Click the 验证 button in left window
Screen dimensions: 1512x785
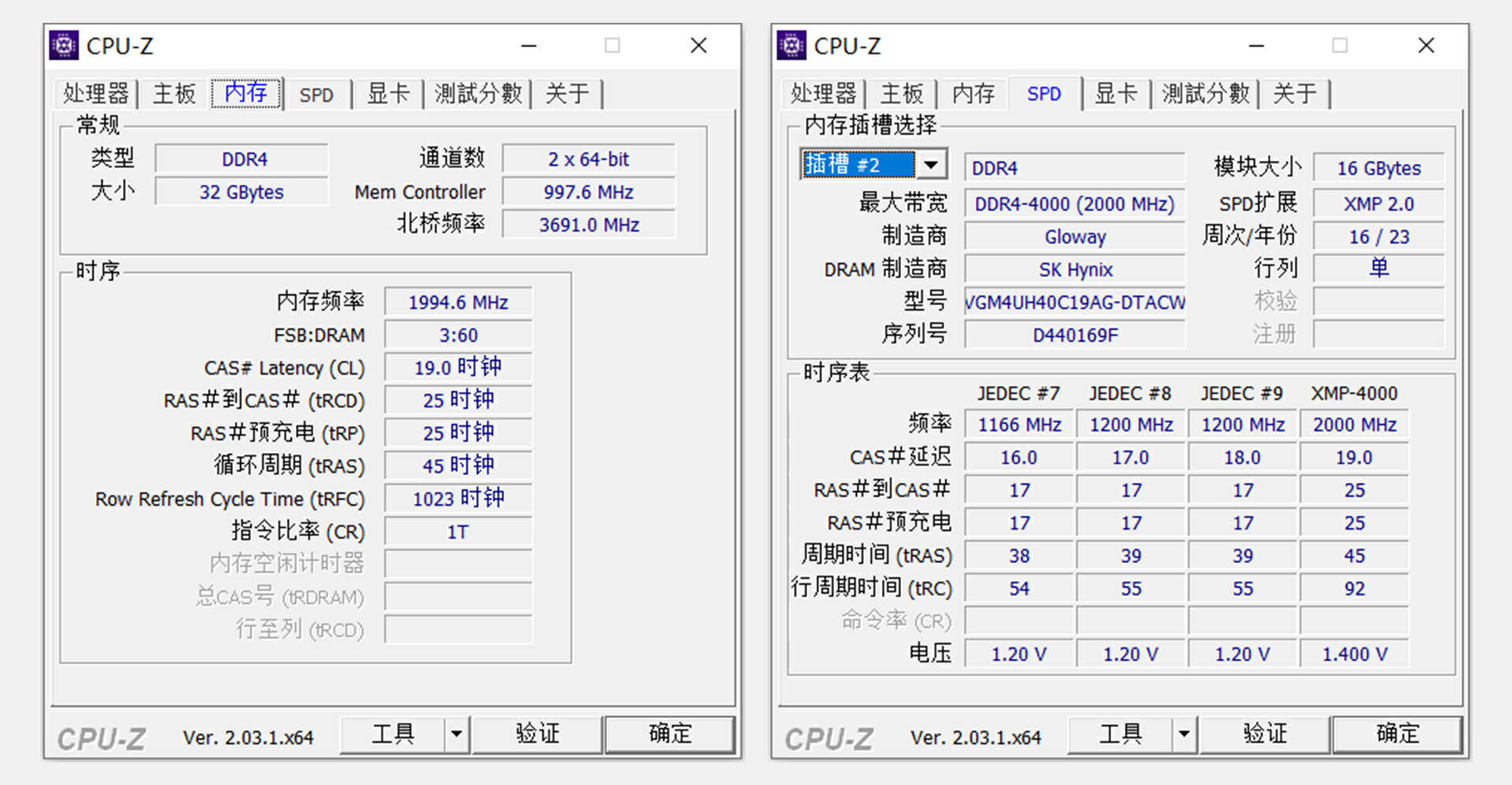click(x=538, y=734)
